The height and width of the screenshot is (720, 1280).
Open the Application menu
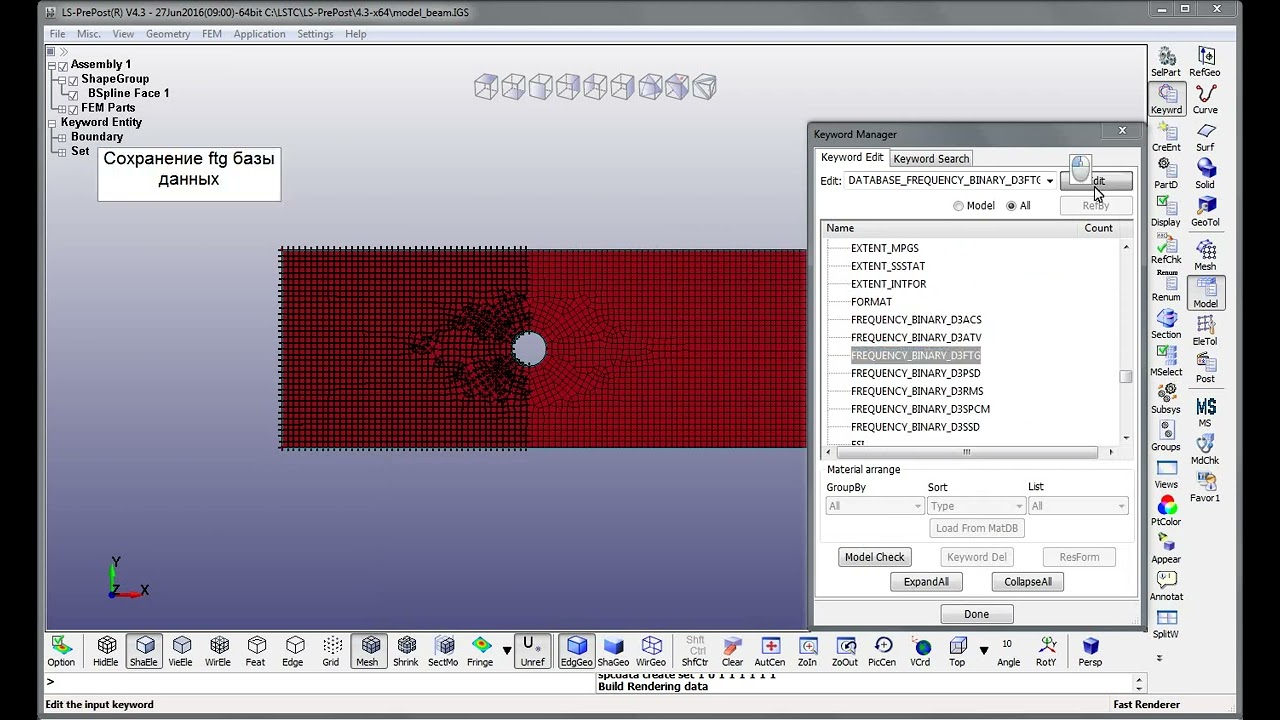[x=259, y=34]
